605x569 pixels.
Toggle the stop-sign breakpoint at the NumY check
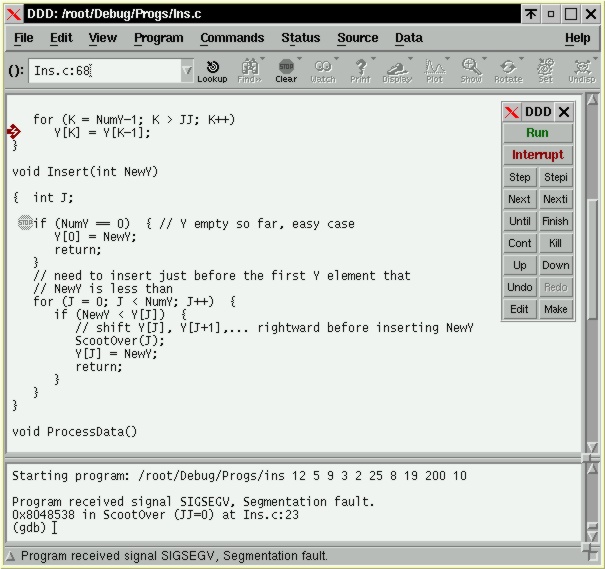(x=25, y=223)
